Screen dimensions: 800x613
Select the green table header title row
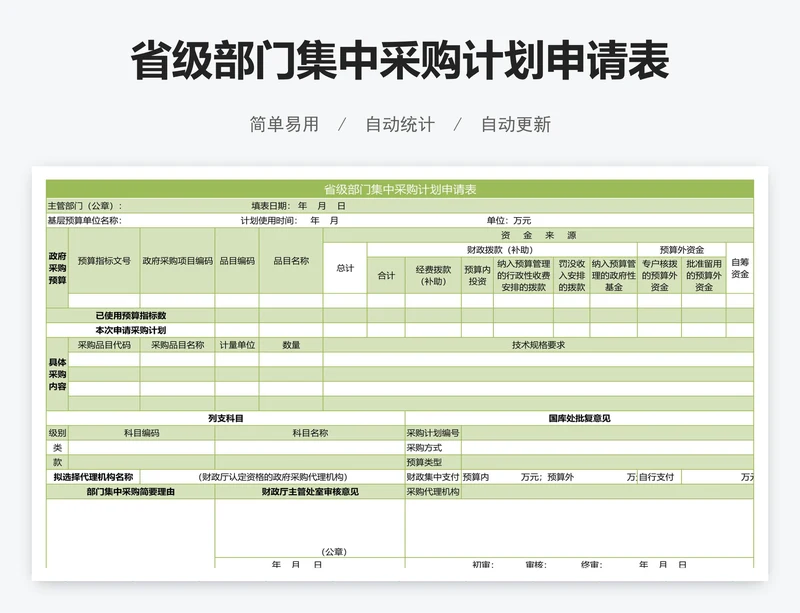400,189
